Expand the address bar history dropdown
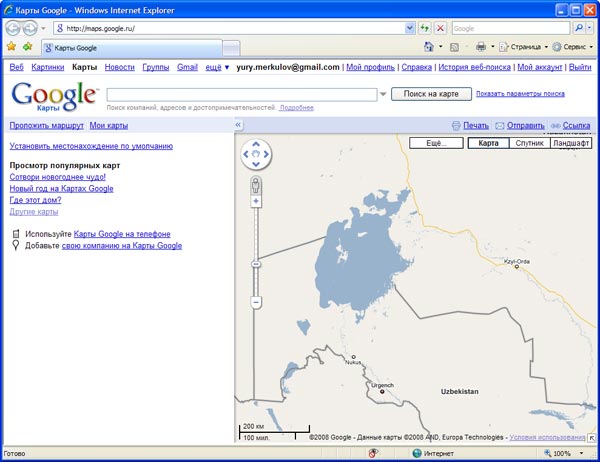The width and height of the screenshot is (600, 462). pos(410,28)
